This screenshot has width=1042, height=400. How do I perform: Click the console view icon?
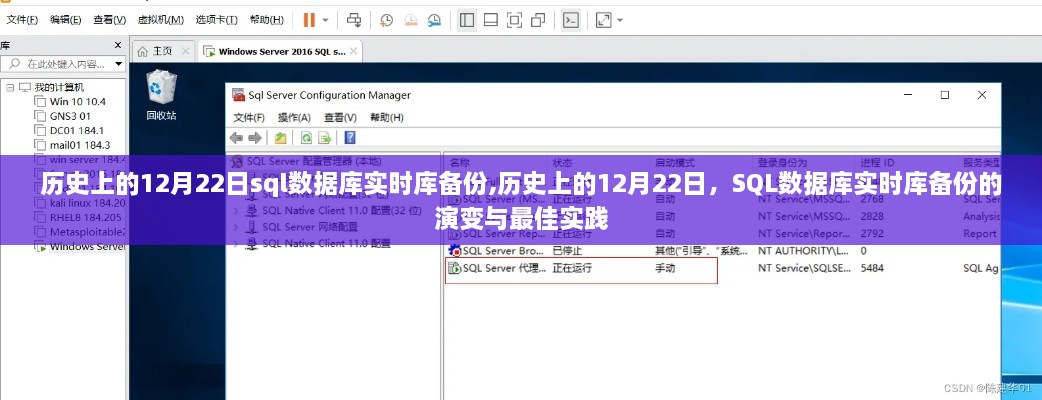tap(570, 20)
